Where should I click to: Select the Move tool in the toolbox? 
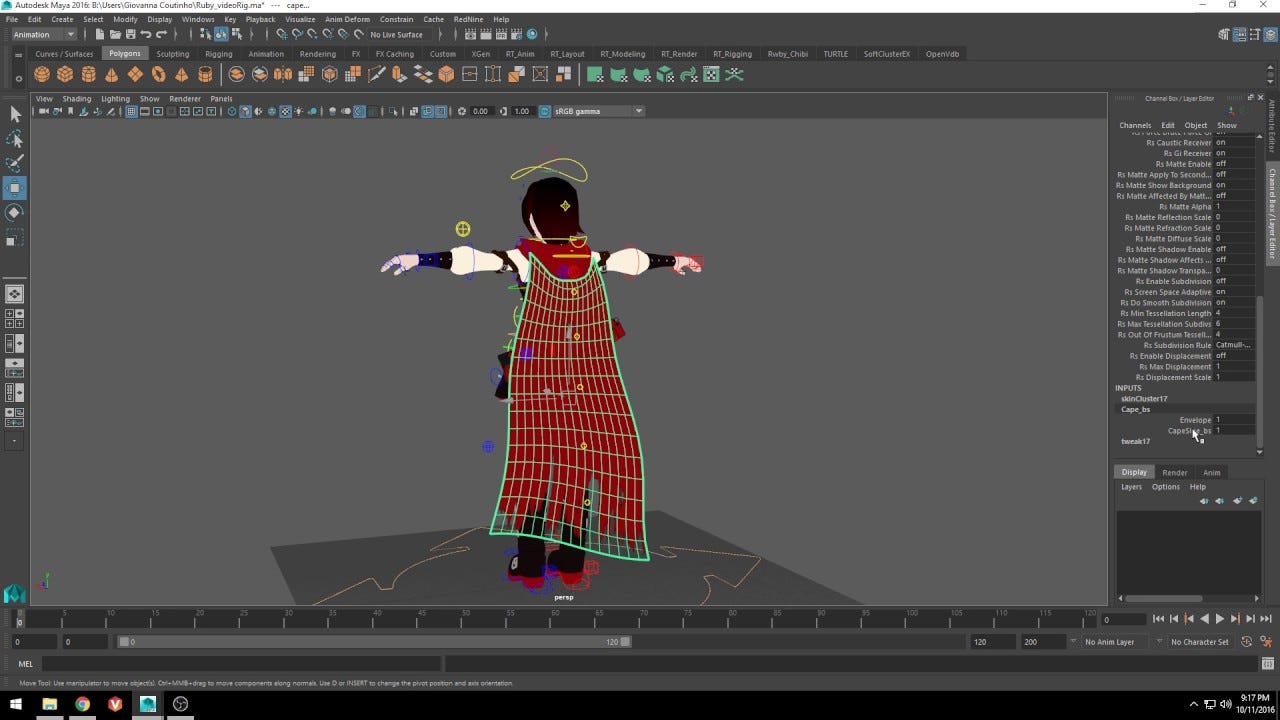click(15, 188)
